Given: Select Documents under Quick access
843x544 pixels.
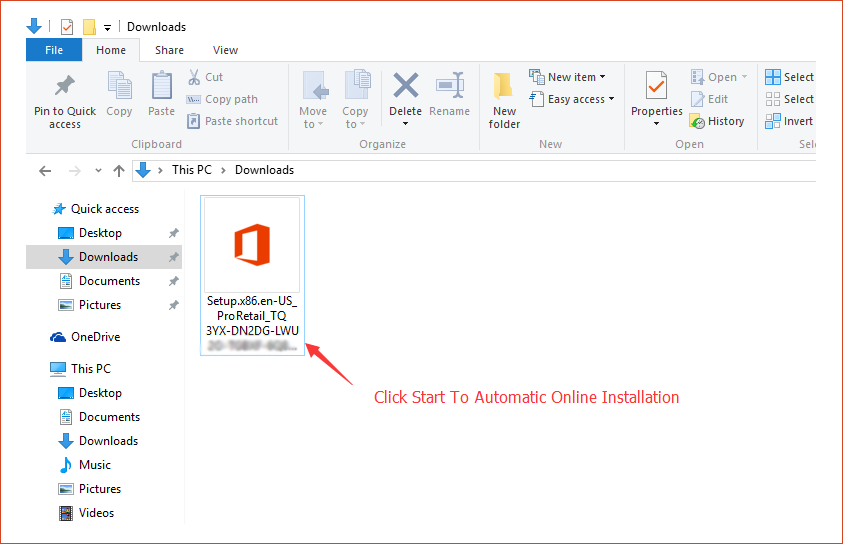Looking at the screenshot, I should [x=109, y=281].
